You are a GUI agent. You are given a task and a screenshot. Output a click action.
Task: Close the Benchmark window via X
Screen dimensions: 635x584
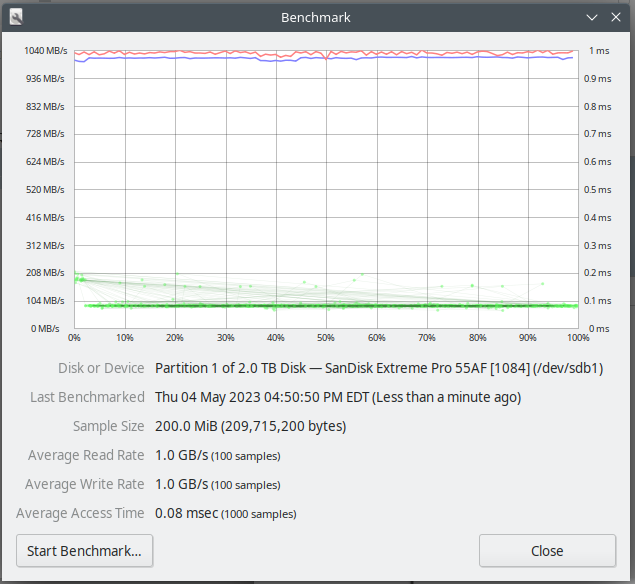pos(616,17)
